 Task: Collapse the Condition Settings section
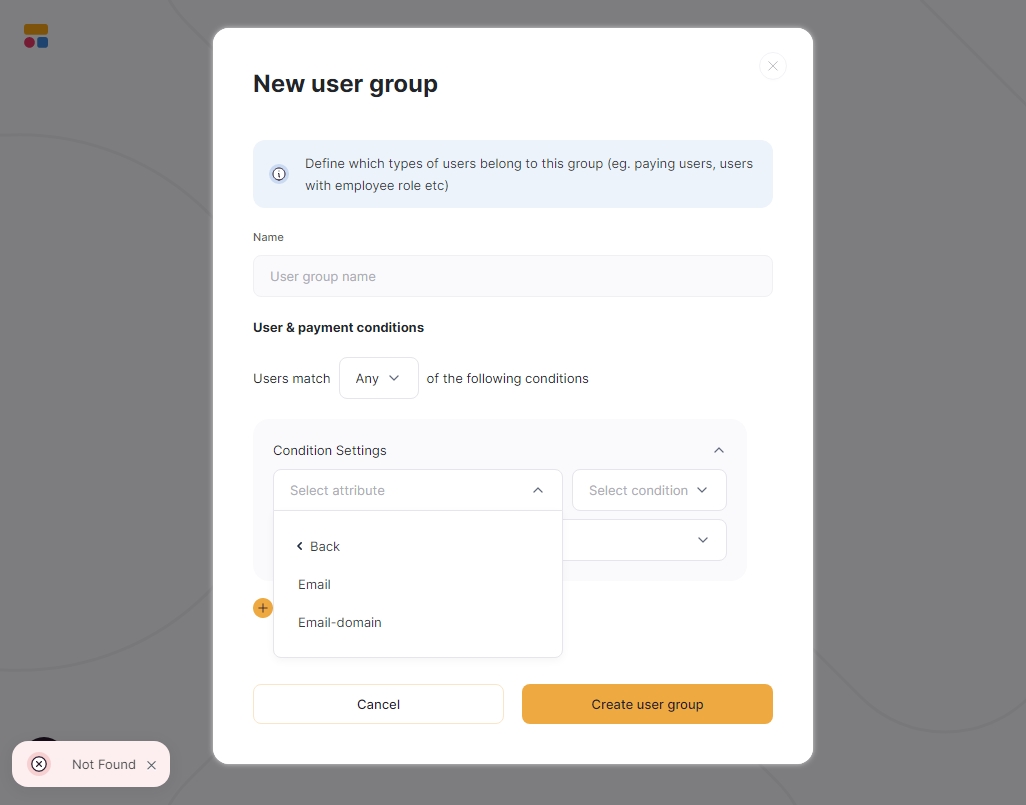point(718,450)
